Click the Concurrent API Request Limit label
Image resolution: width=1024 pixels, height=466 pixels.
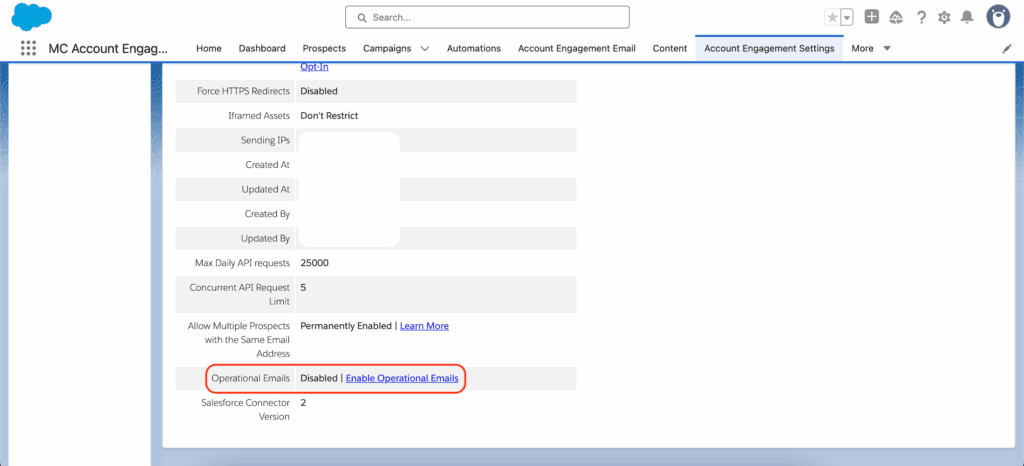pos(240,294)
